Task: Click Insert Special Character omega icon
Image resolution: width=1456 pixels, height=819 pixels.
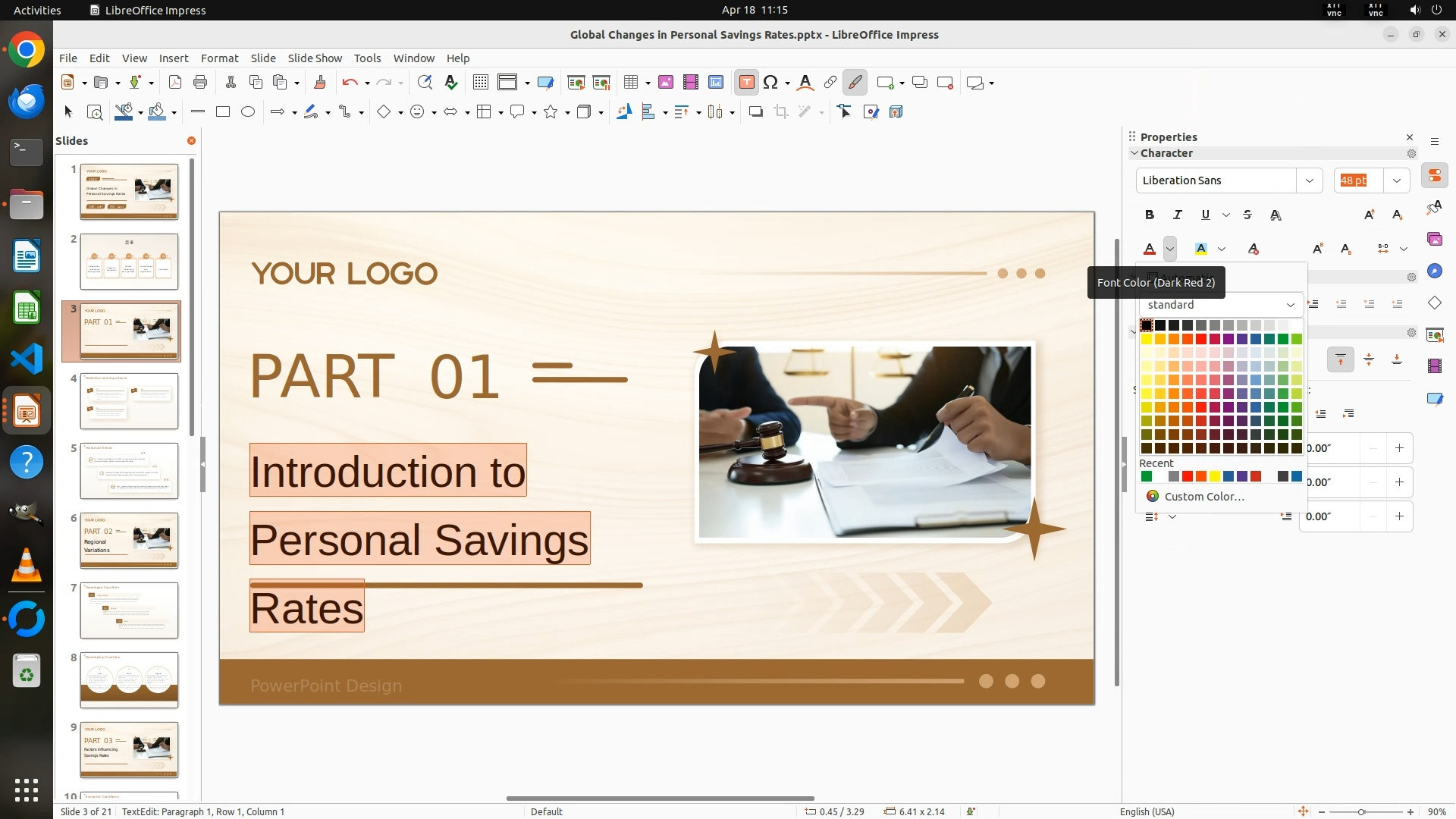Action: coord(770,83)
